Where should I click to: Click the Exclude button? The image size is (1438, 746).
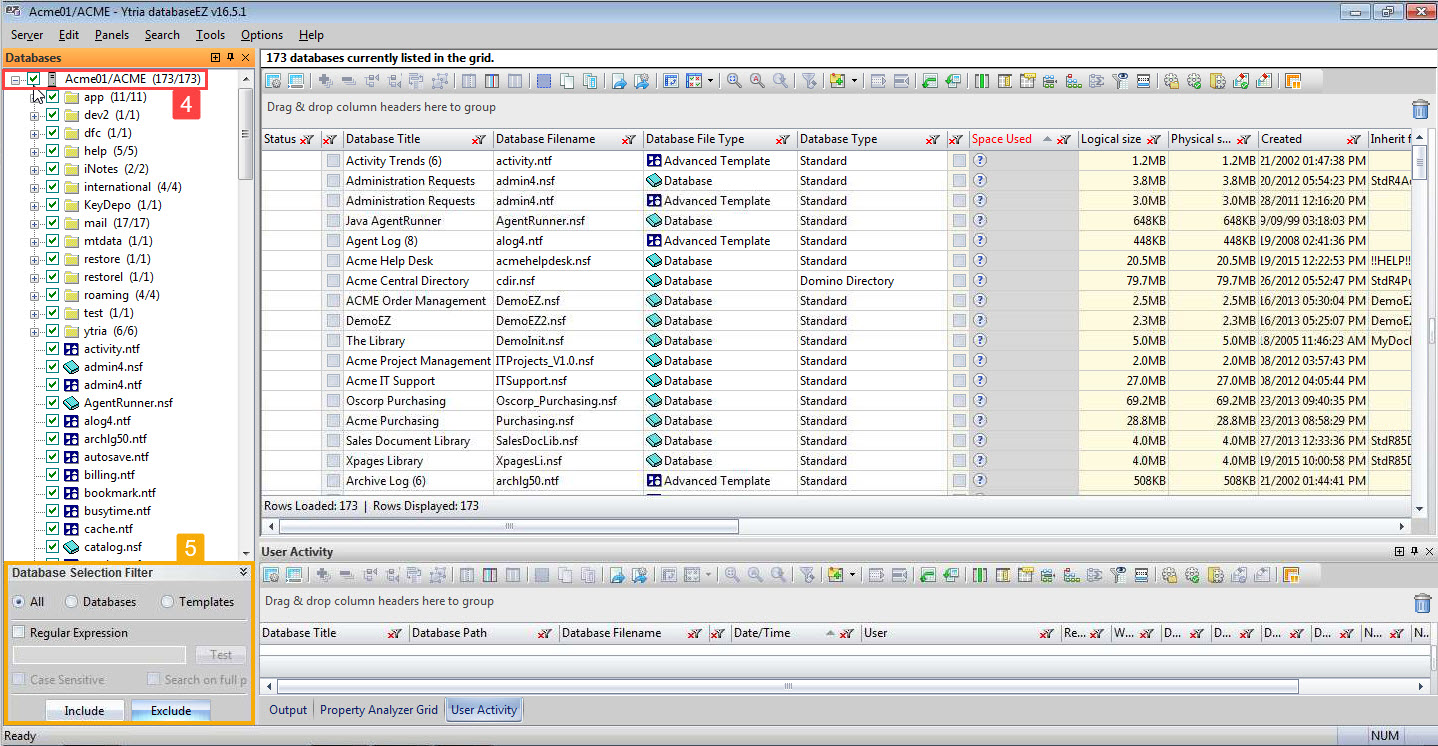point(170,710)
